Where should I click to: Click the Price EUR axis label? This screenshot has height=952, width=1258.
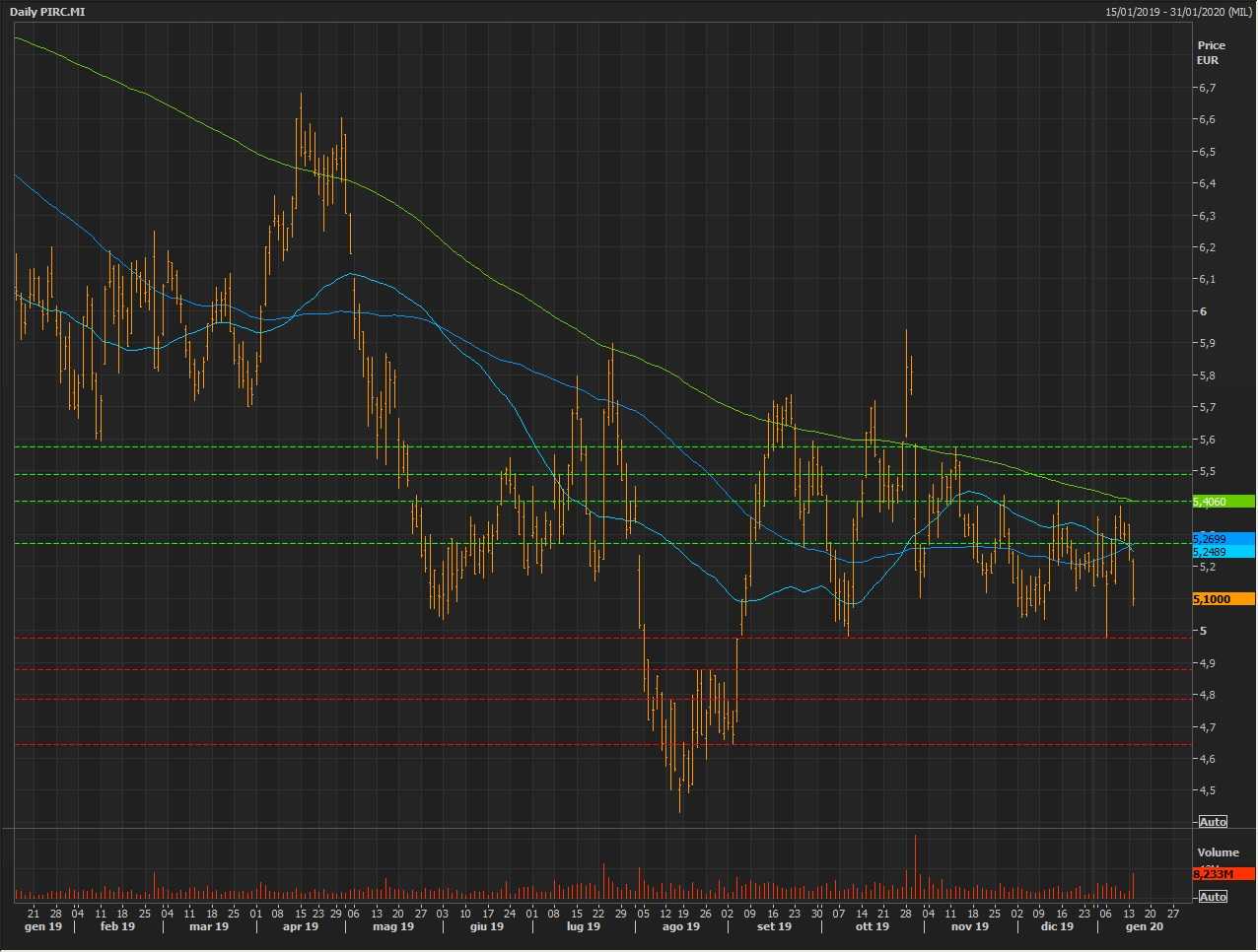[x=1211, y=52]
